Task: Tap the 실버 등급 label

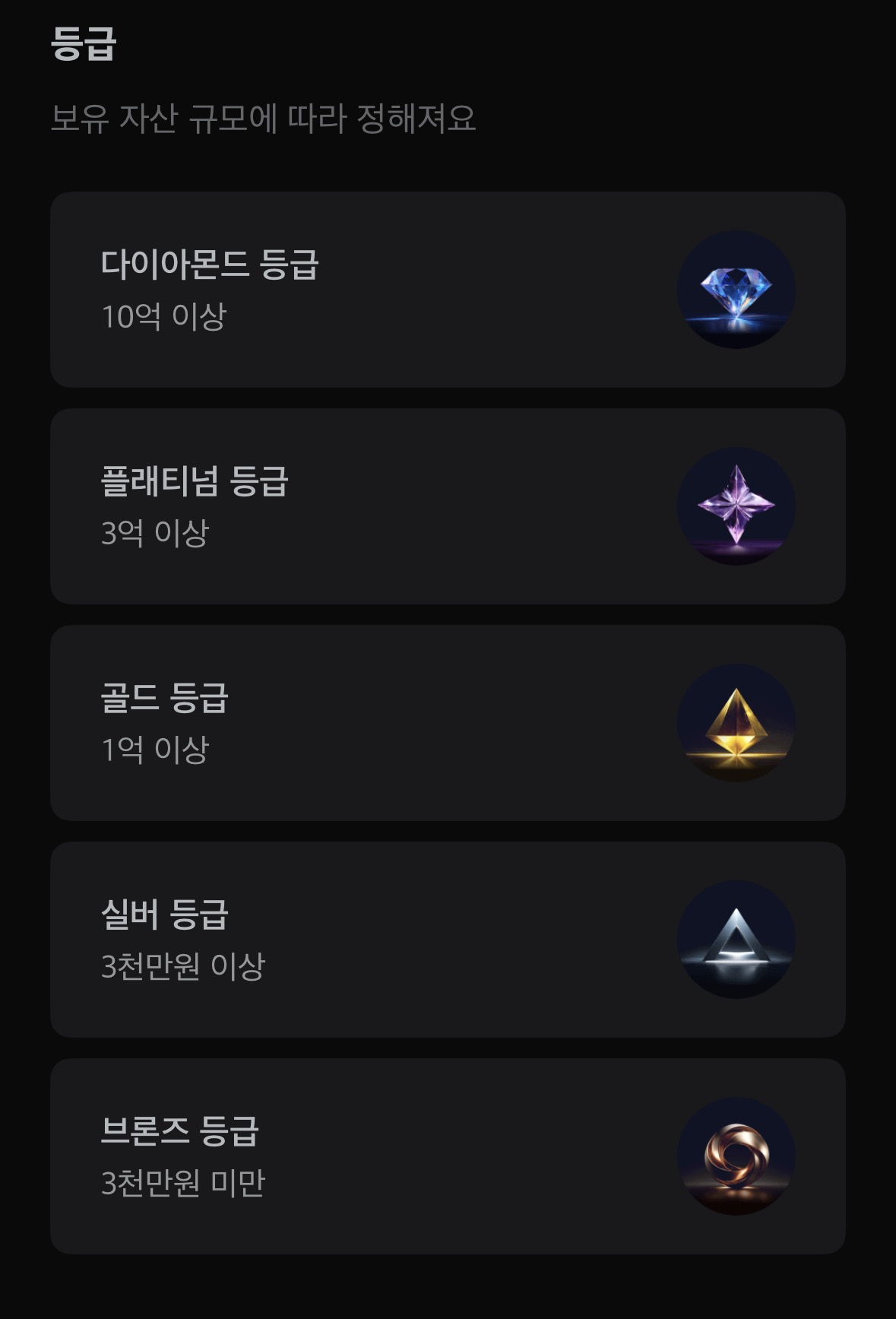Action: tap(164, 915)
